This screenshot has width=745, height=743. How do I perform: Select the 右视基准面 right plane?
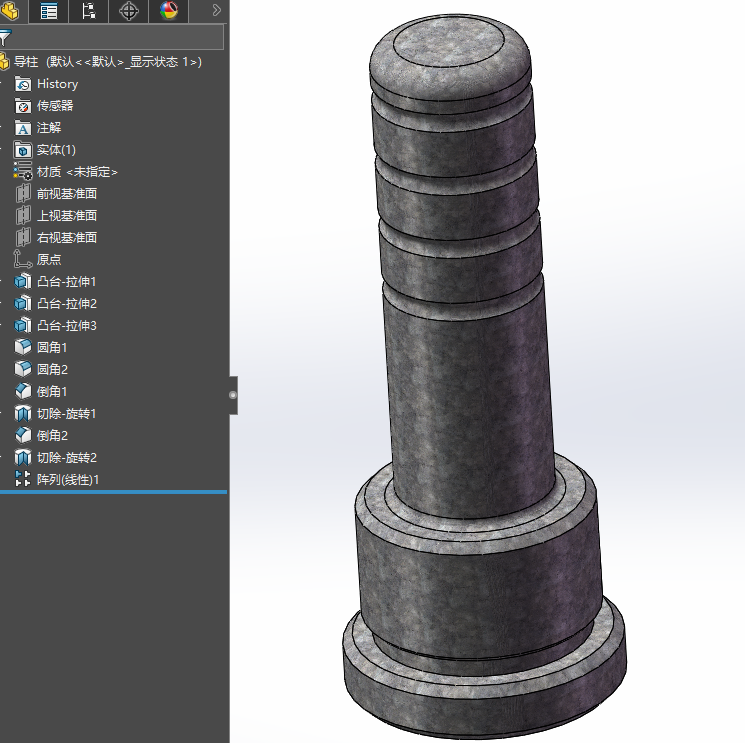(x=67, y=238)
